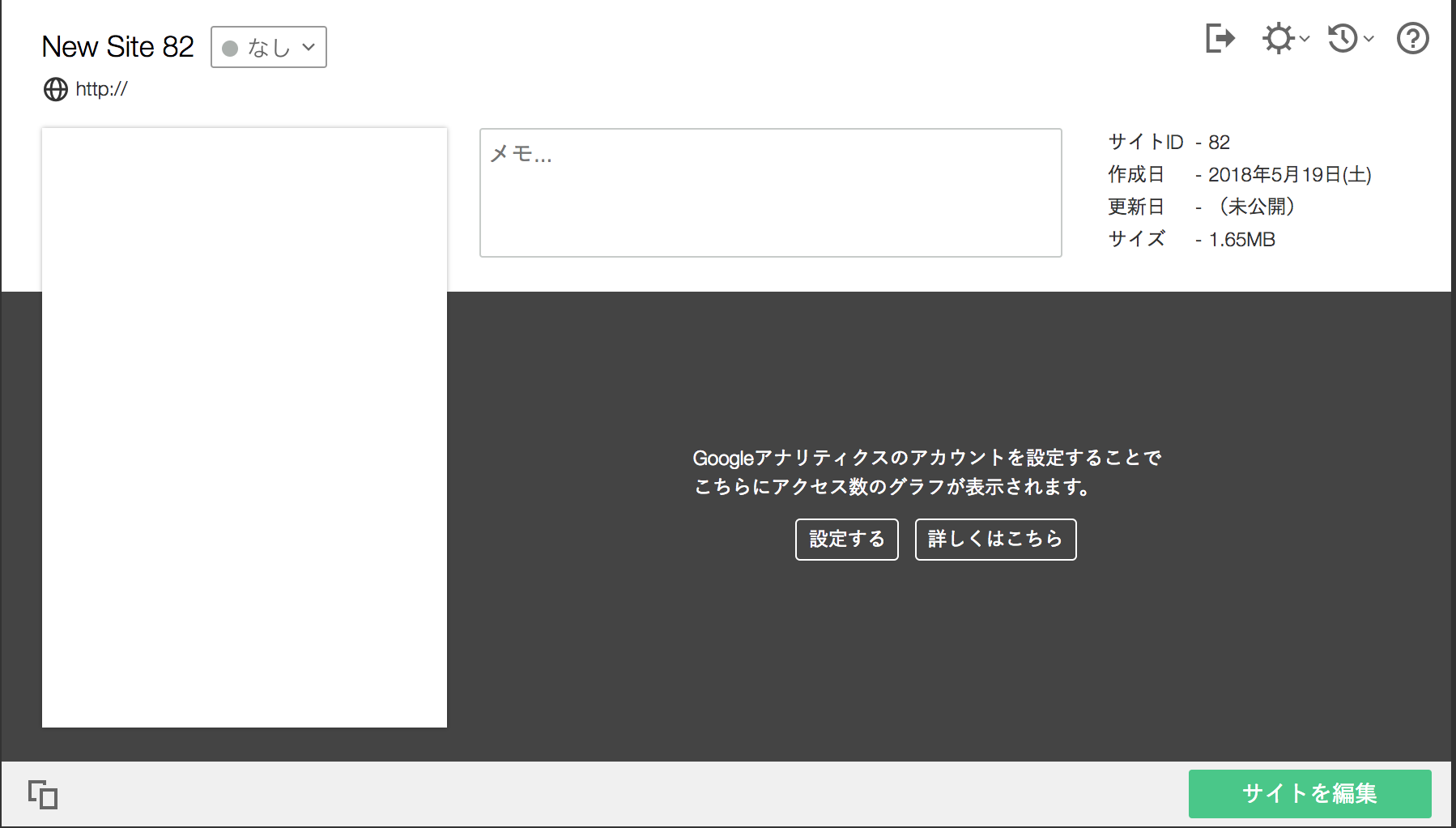Open the site preview thumbnail
This screenshot has height=828, width=1456.
[x=244, y=427]
